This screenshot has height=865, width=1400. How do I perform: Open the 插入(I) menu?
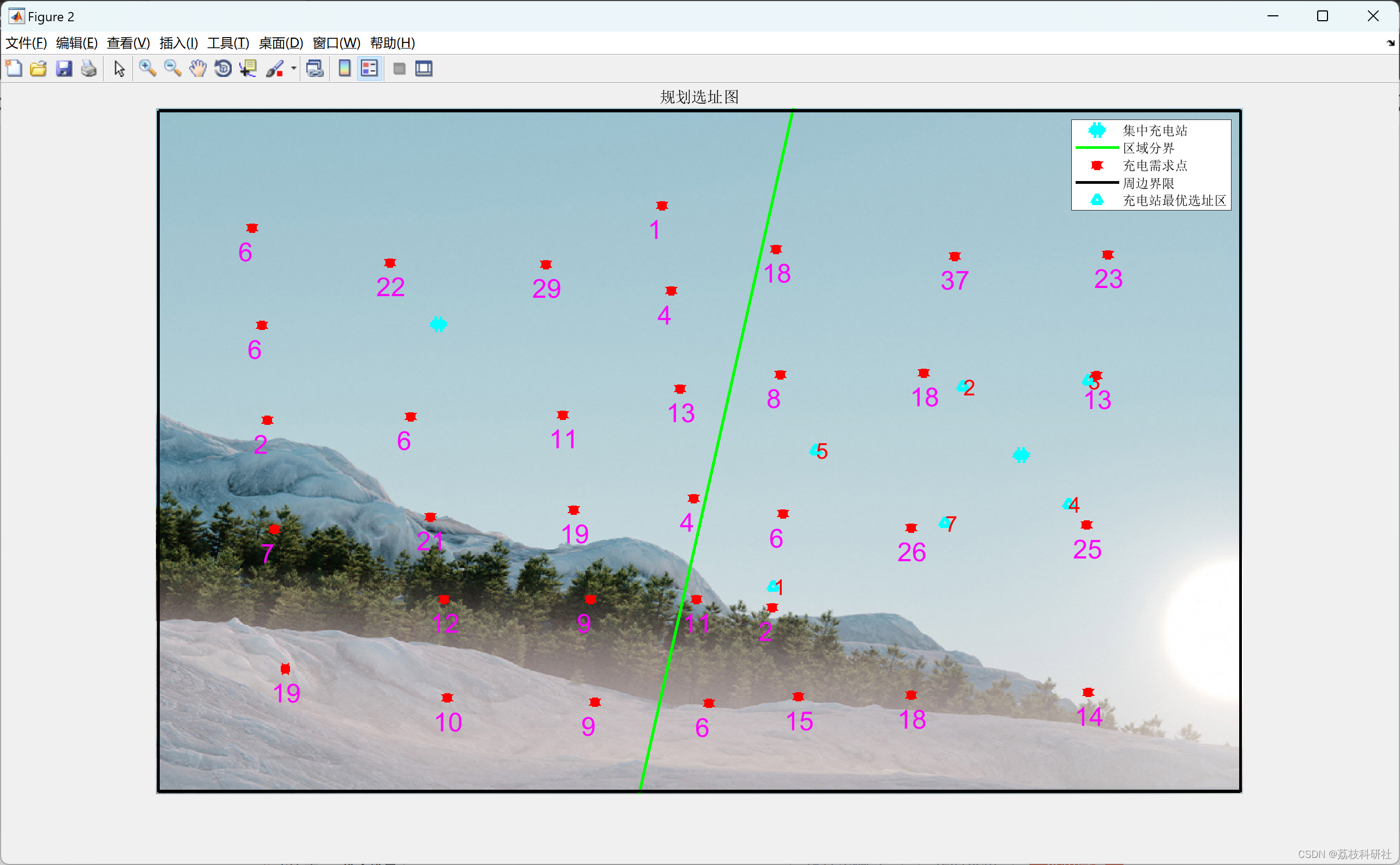(x=178, y=43)
